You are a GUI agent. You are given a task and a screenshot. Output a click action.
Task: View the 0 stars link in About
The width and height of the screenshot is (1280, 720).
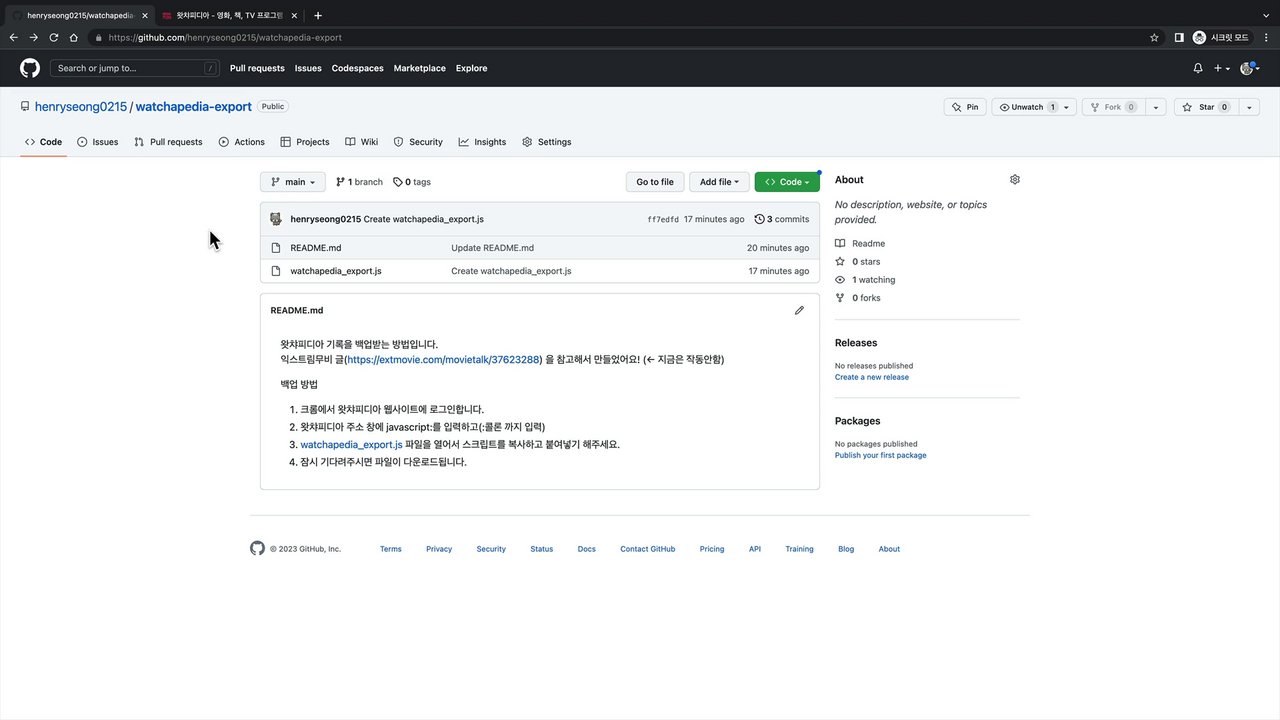(x=858, y=262)
